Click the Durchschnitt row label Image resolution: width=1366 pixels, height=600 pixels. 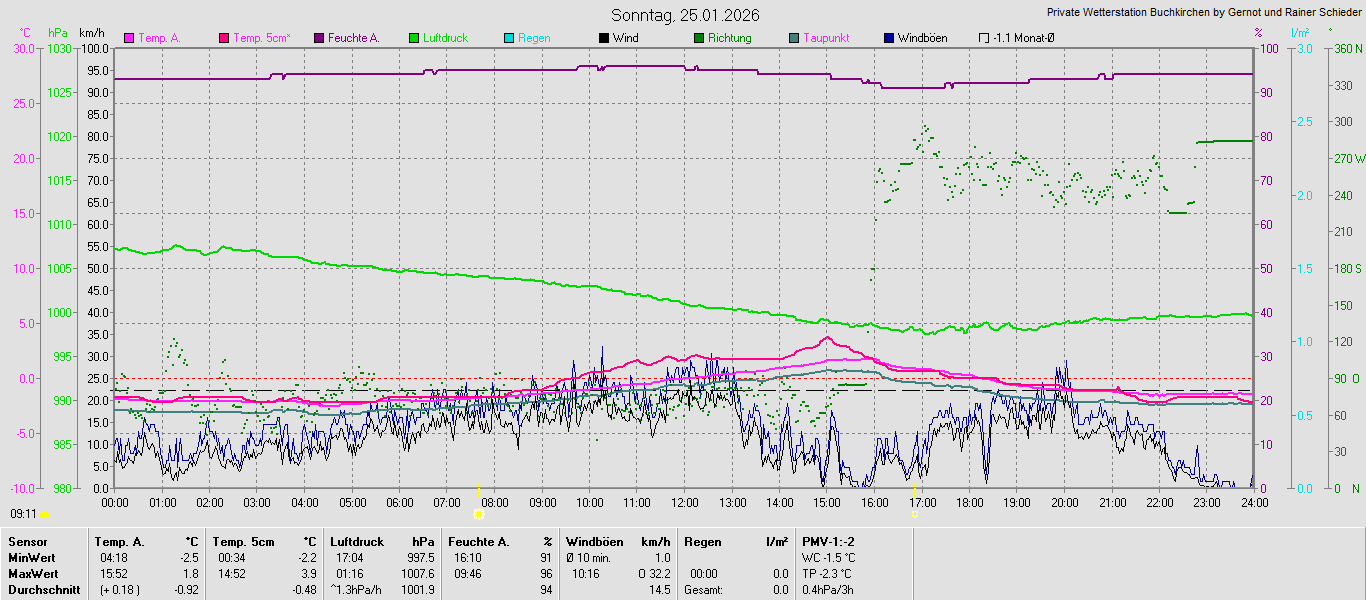tap(42, 590)
